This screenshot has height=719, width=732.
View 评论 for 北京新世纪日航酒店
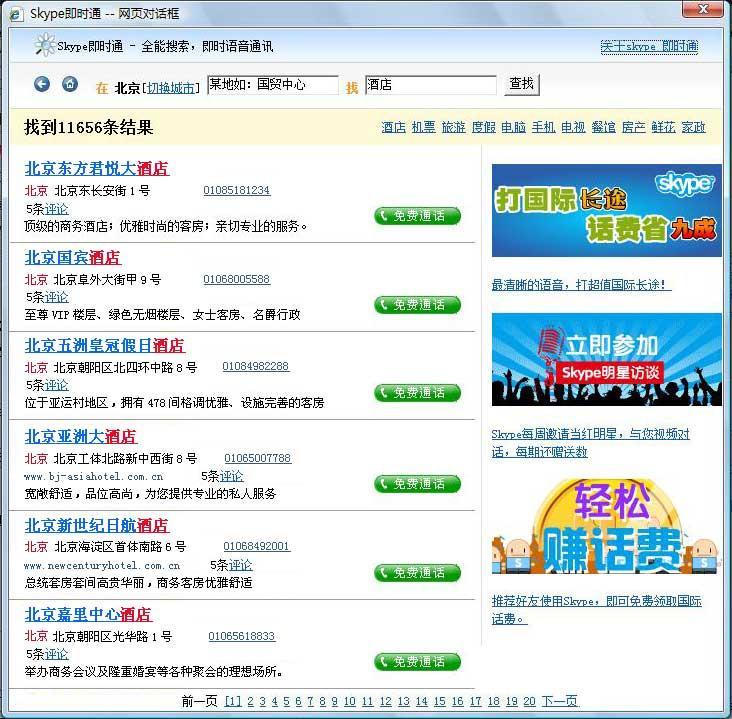[240, 565]
